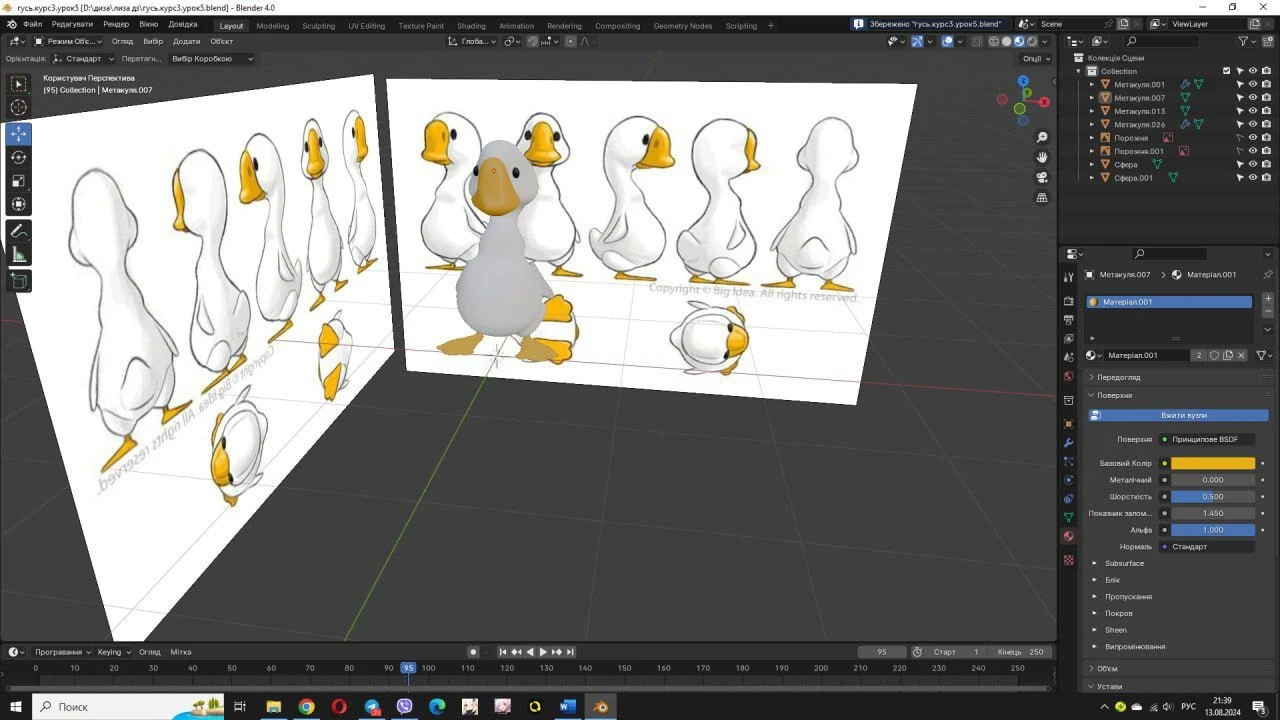Switch to the Modeling workspace tab

(272, 26)
